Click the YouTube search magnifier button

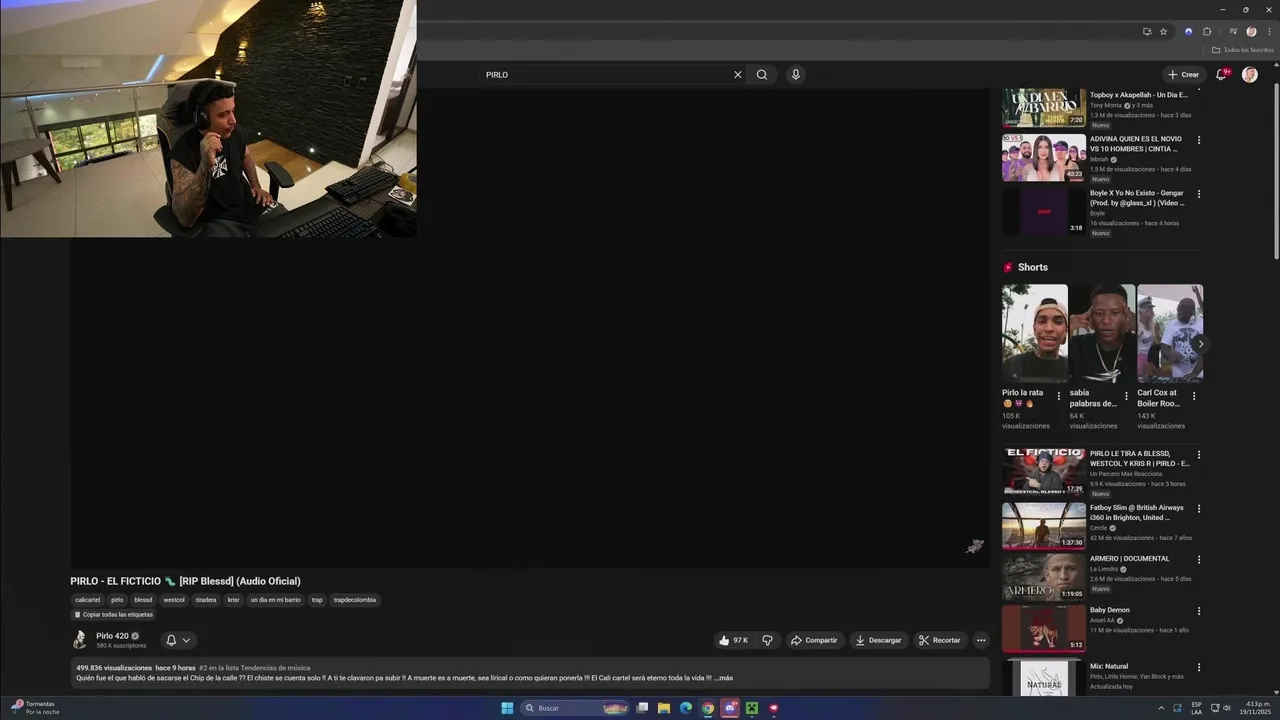tap(762, 74)
